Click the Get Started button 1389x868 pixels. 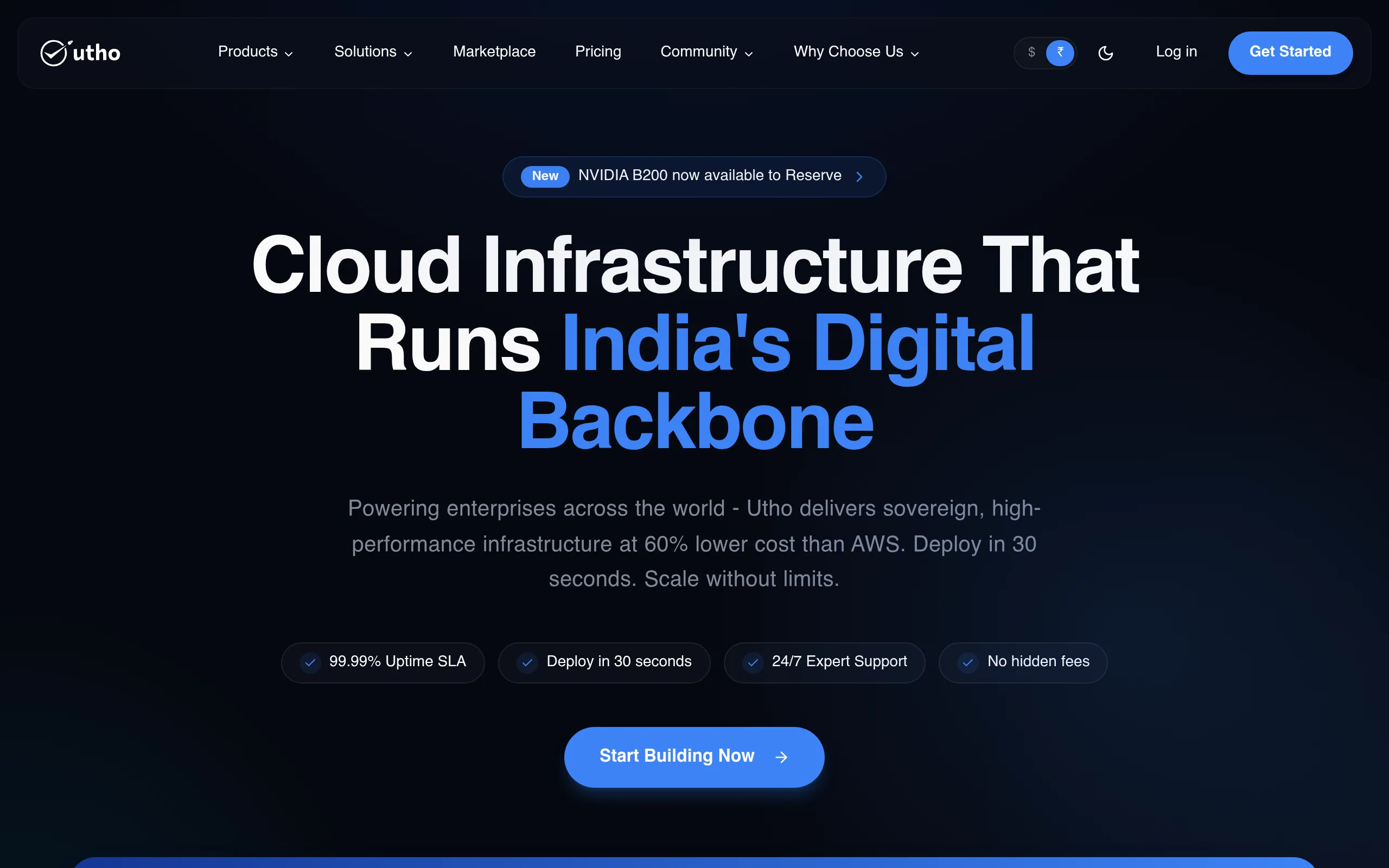click(1290, 53)
